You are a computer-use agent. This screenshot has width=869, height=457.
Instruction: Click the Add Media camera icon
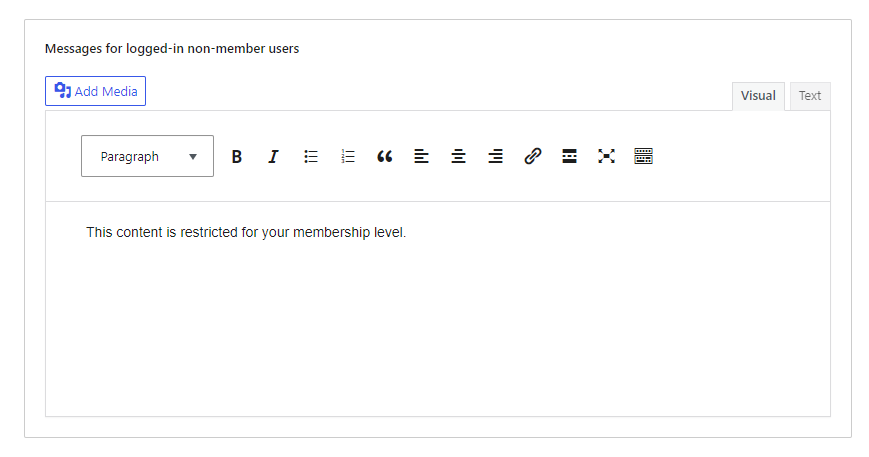pyautogui.click(x=63, y=90)
